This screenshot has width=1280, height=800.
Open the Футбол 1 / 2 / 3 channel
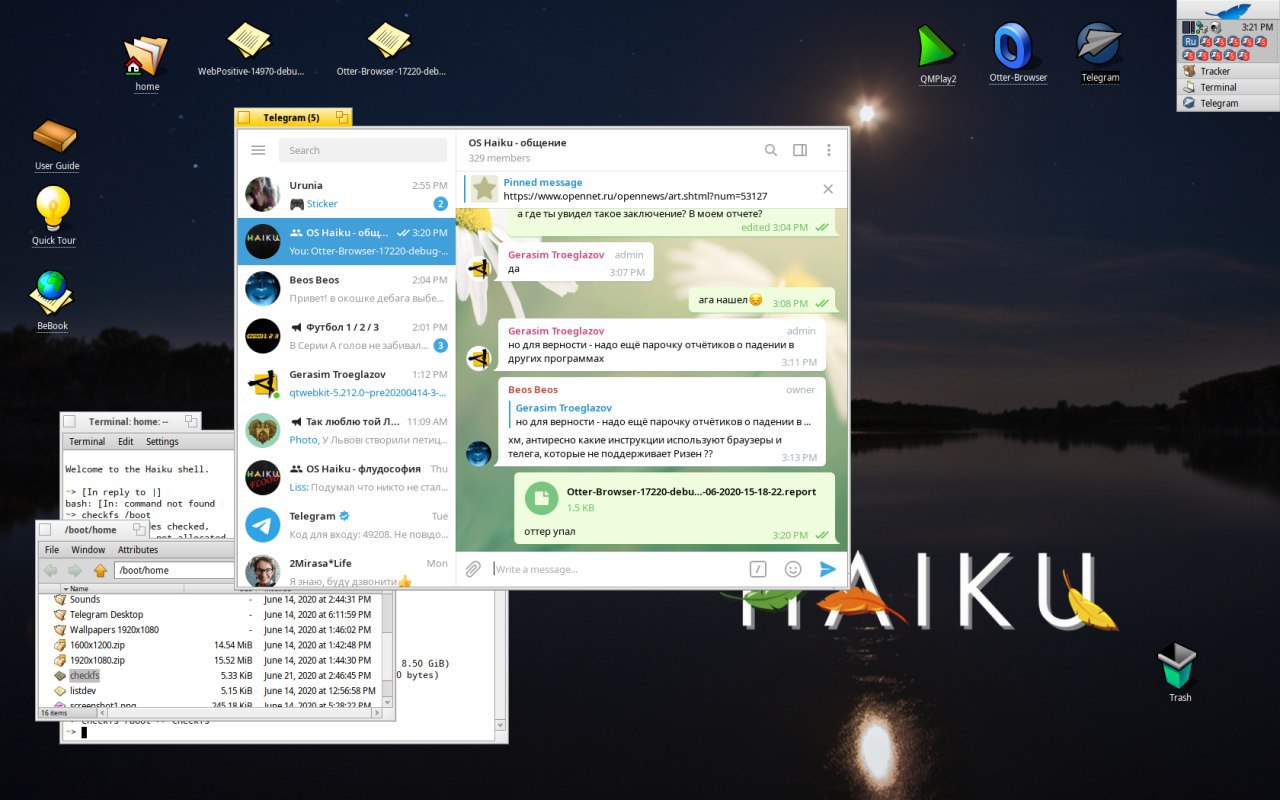pyautogui.click(x=346, y=337)
